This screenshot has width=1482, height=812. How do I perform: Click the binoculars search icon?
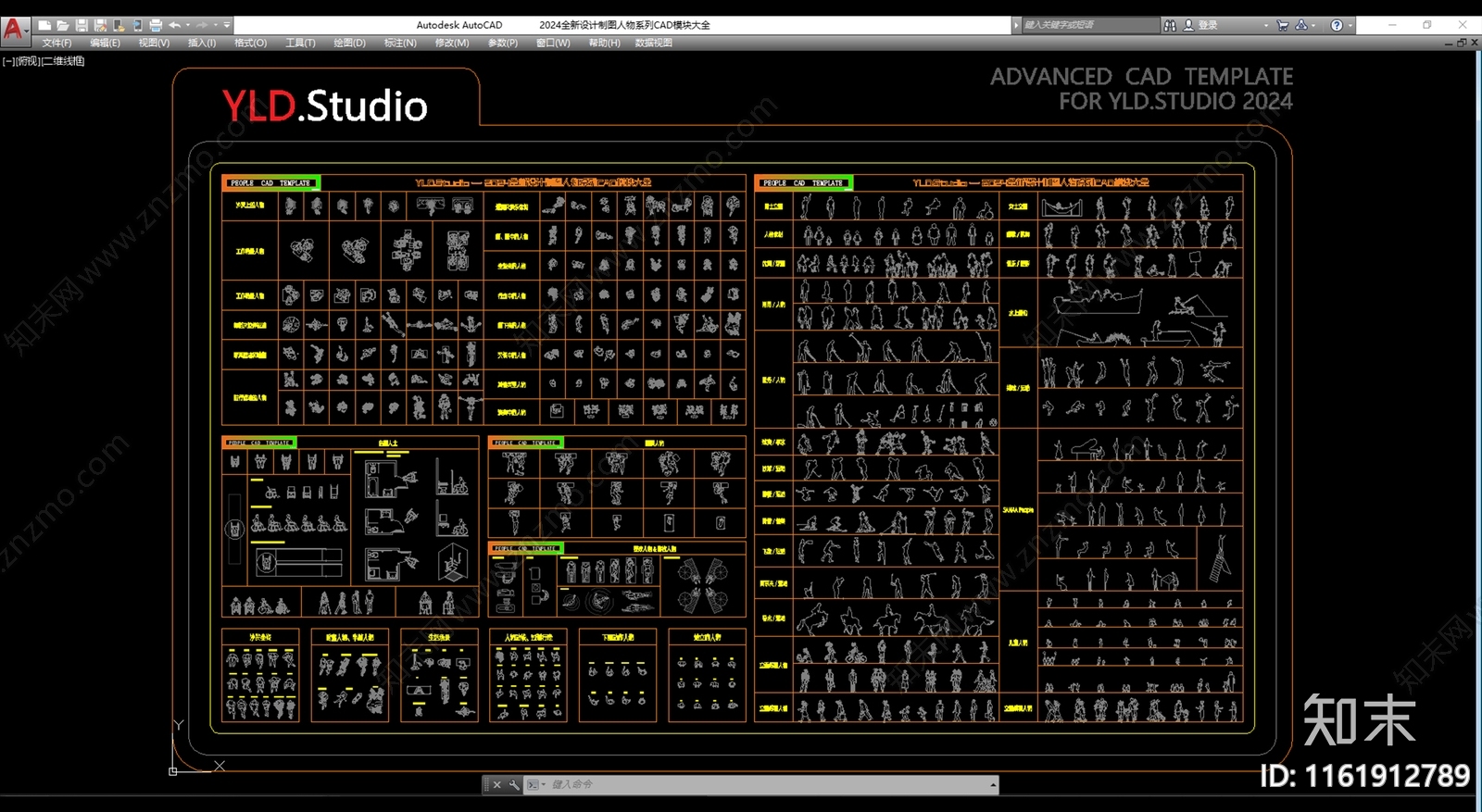(x=1170, y=25)
